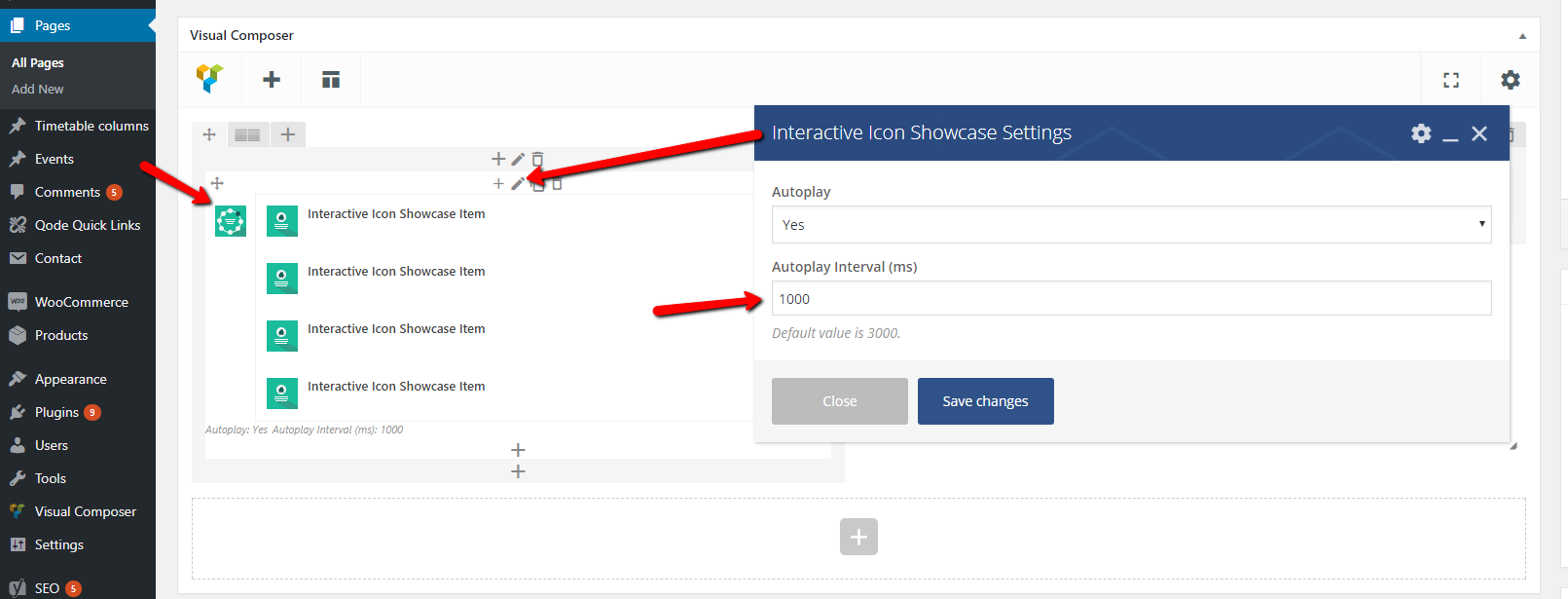Click Add New under Pages
This screenshot has height=599, width=1568.
click(38, 89)
